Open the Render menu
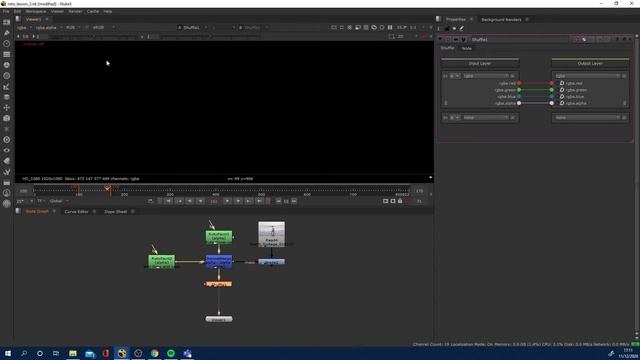640x360 pixels. pyautogui.click(x=75, y=11)
